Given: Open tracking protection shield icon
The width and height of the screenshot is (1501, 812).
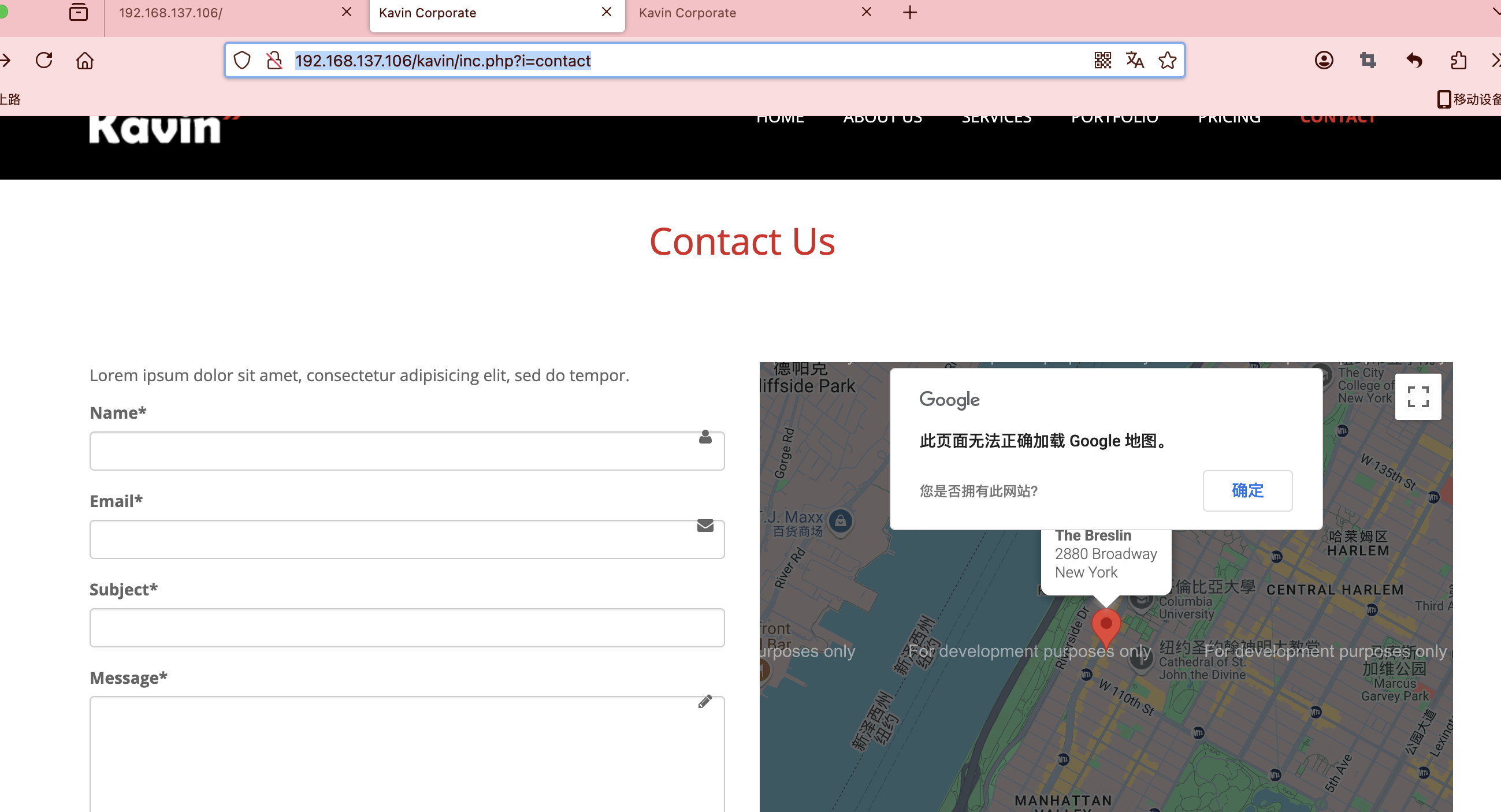Looking at the screenshot, I should (243, 61).
